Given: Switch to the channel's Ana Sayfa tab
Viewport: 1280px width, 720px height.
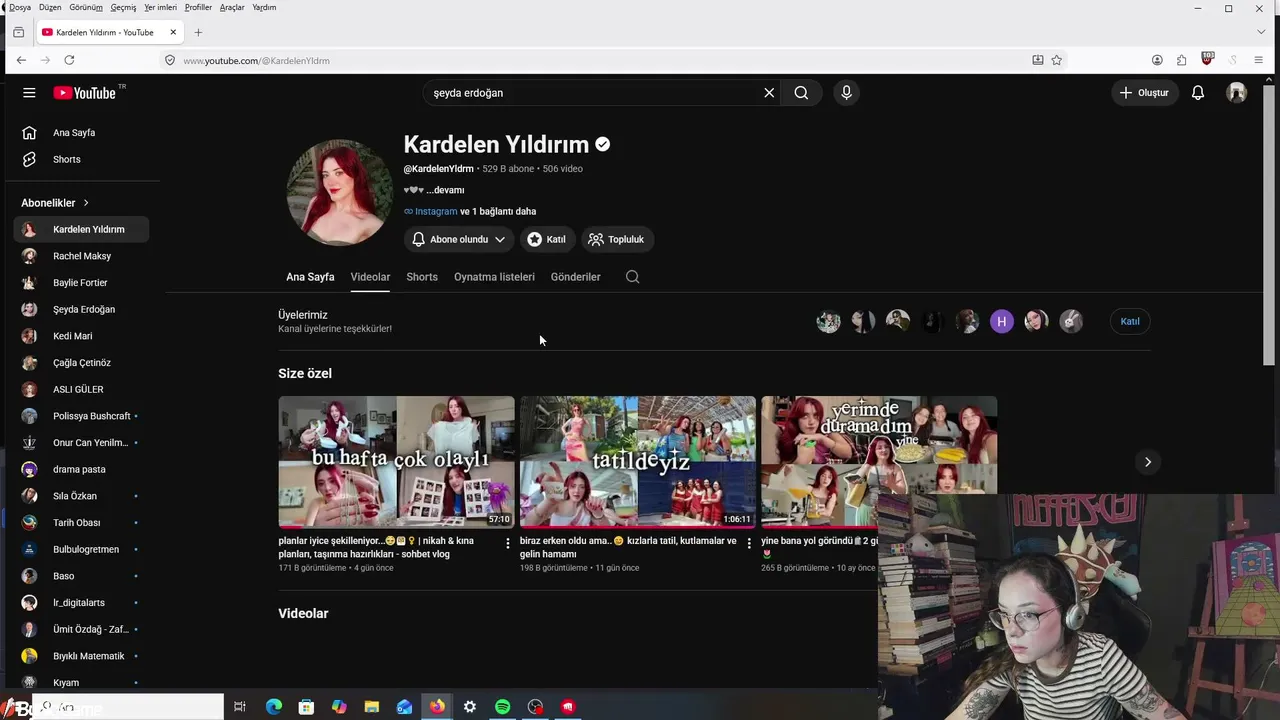Looking at the screenshot, I should 310,277.
